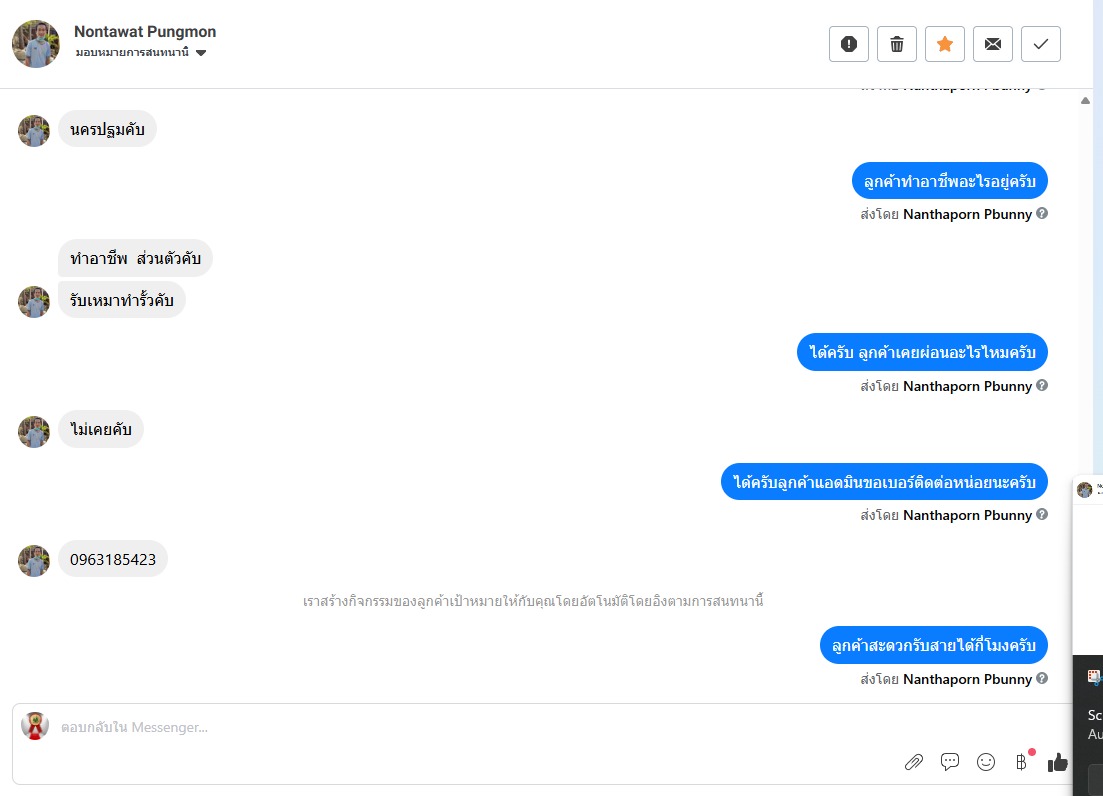Delete conversation using the trash icon
The width and height of the screenshot is (1103, 796).
click(x=897, y=44)
